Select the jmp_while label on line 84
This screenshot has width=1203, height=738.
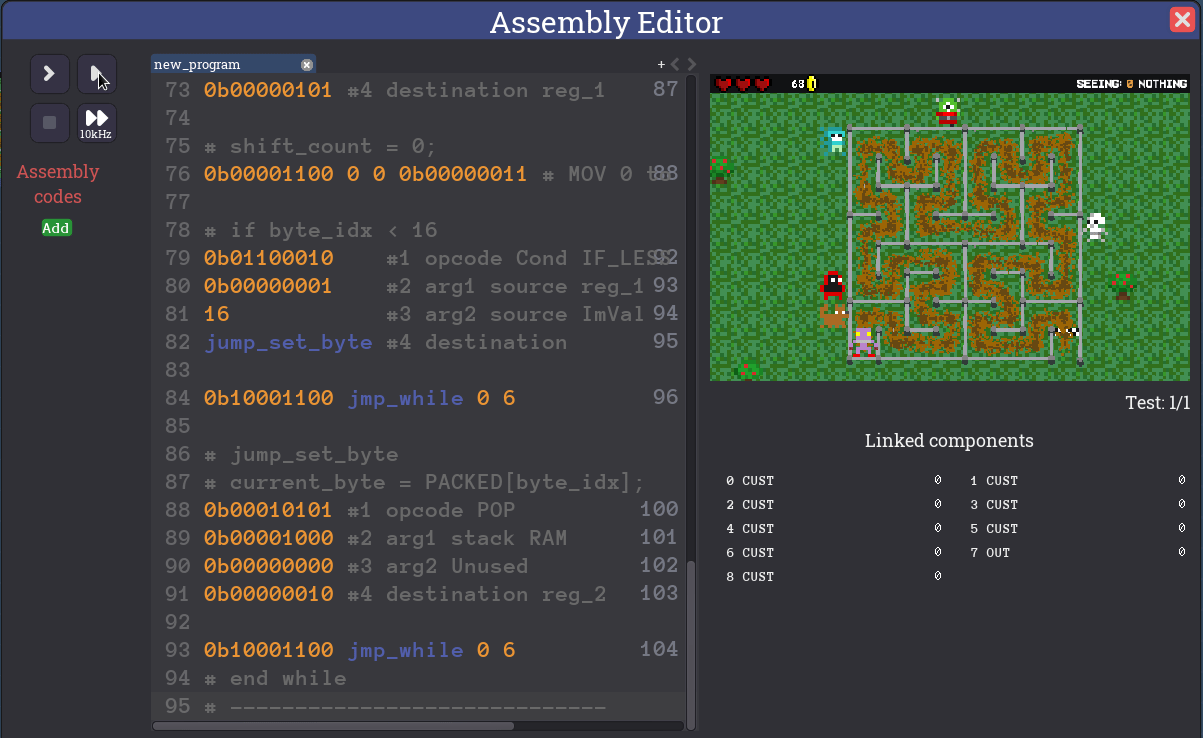[405, 397]
